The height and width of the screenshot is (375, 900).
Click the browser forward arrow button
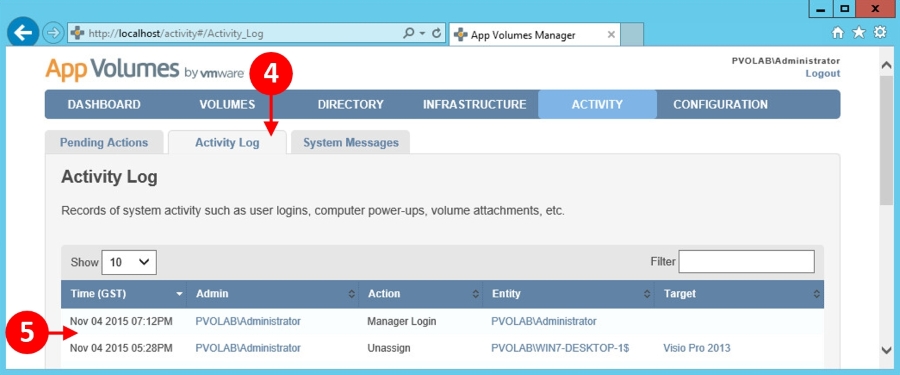tap(53, 34)
